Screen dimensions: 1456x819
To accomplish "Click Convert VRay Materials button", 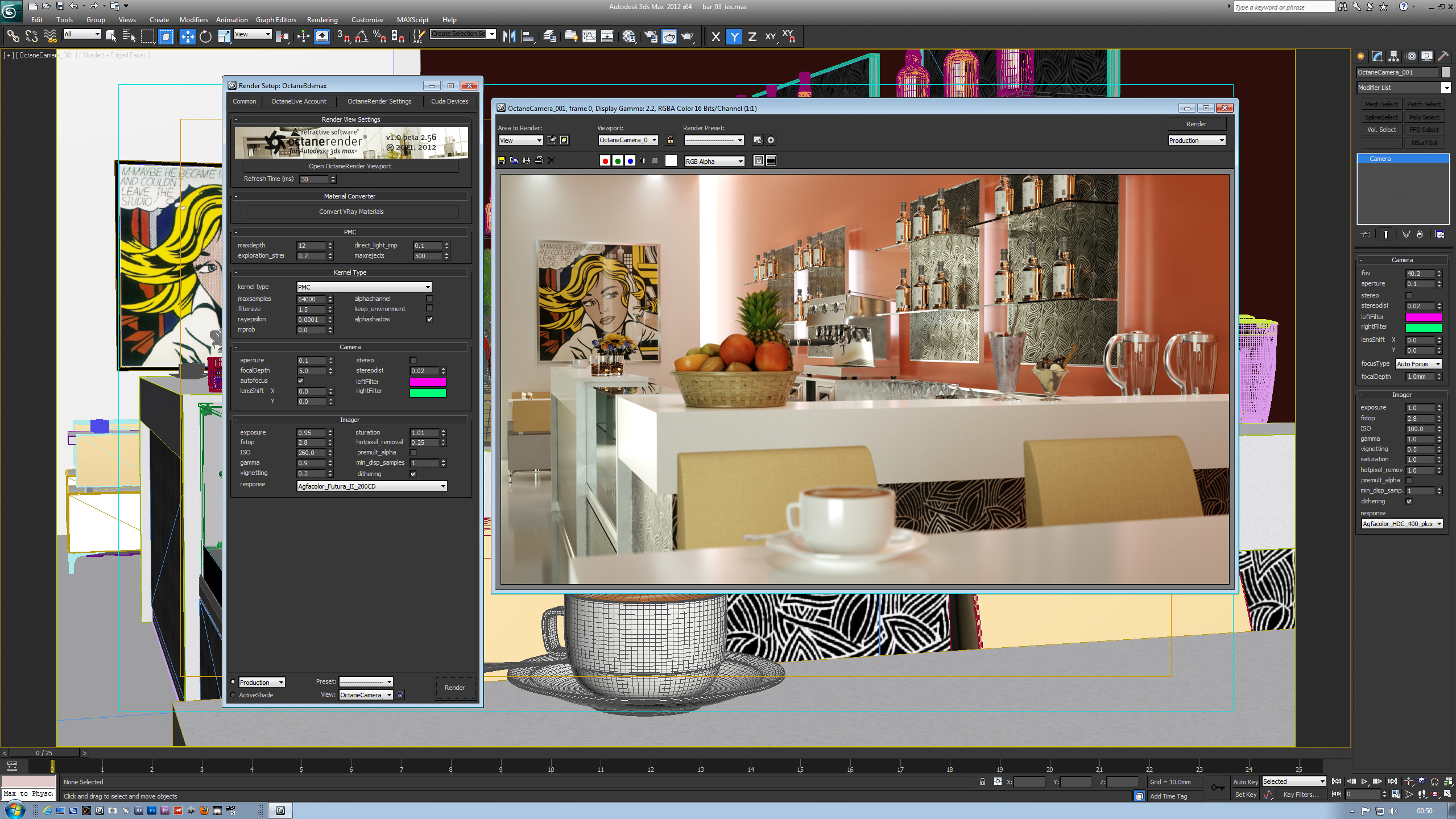I will point(351,212).
